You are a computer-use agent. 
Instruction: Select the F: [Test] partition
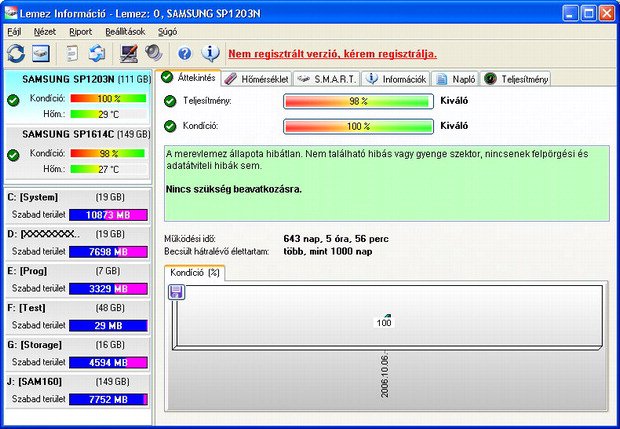click(78, 316)
